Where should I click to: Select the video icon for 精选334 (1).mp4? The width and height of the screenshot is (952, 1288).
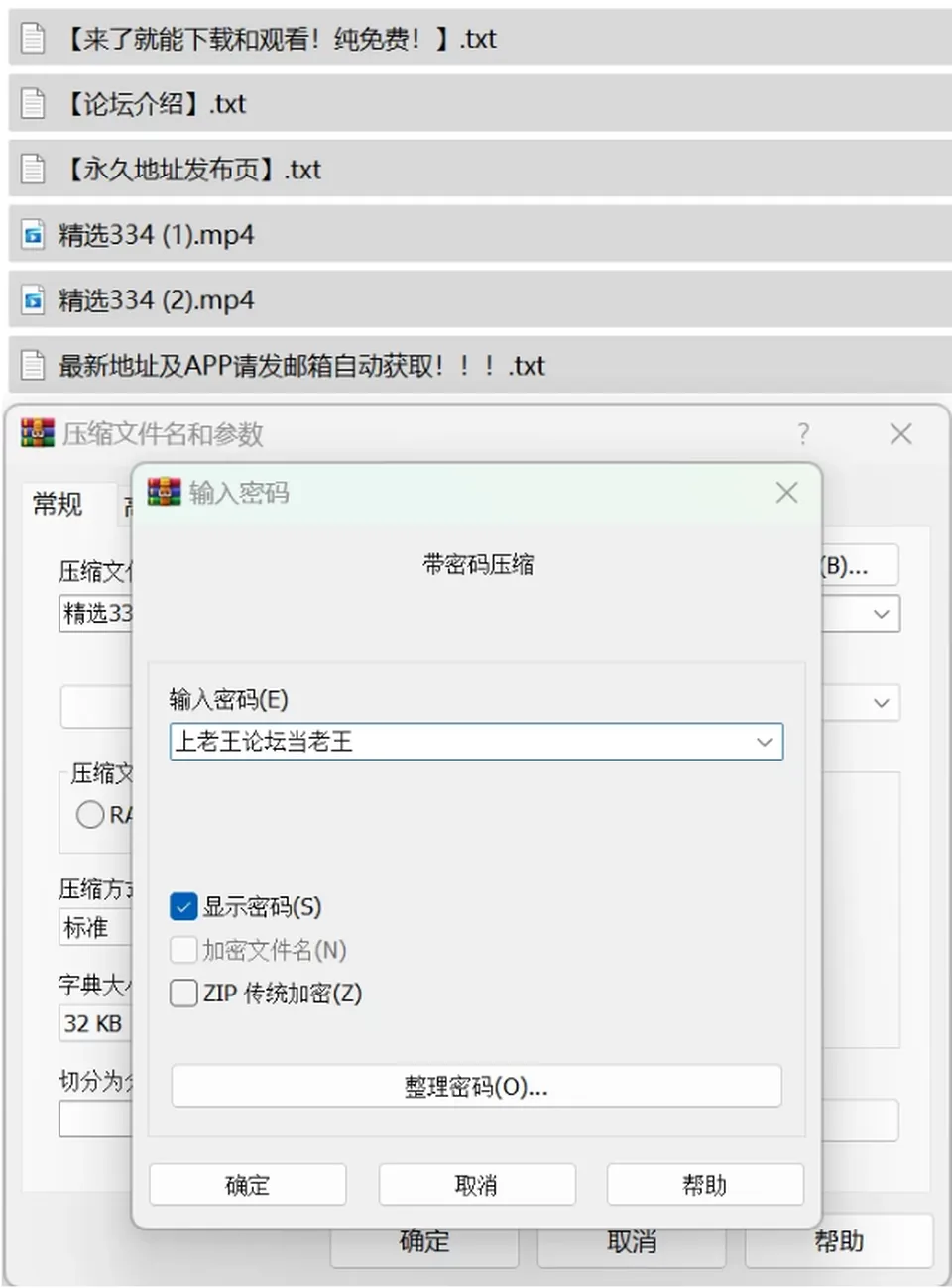(33, 235)
